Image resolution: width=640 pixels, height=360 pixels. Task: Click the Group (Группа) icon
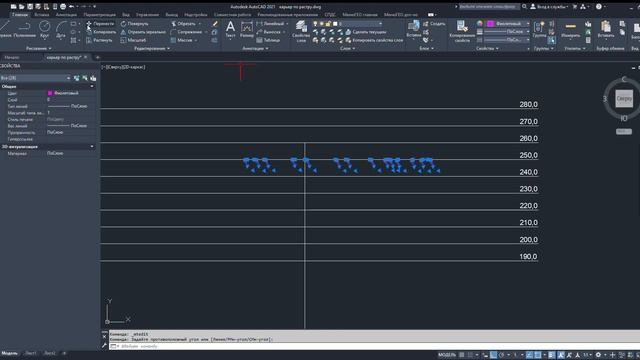[539, 29]
